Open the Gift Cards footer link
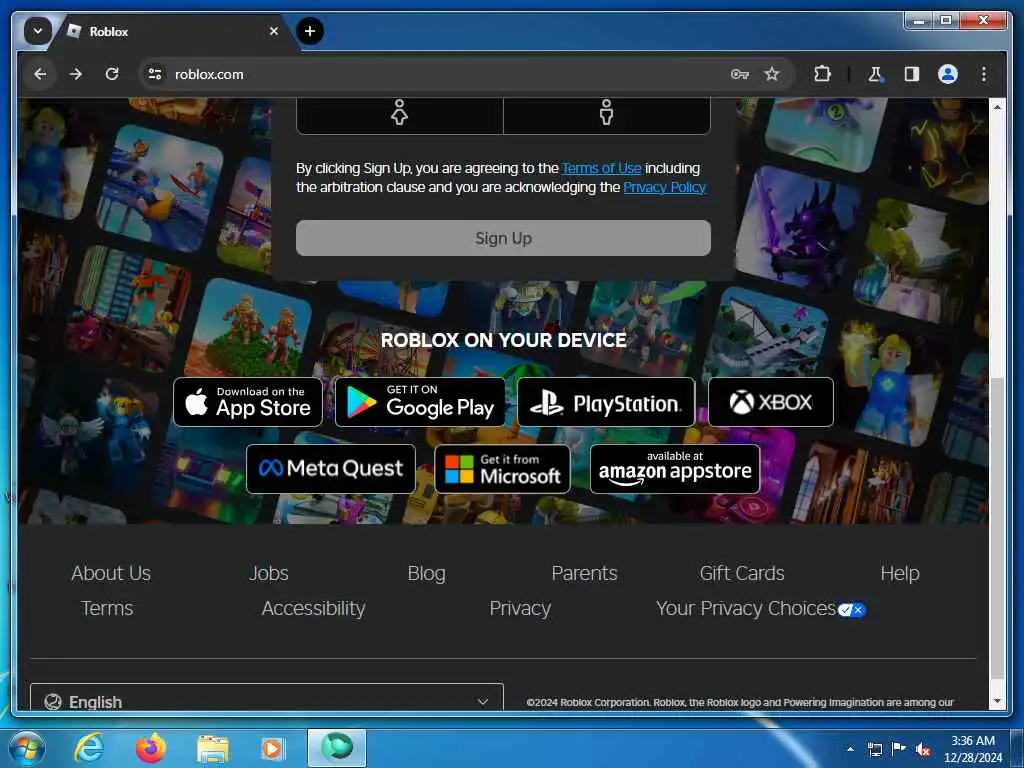This screenshot has height=768, width=1024. click(x=742, y=573)
